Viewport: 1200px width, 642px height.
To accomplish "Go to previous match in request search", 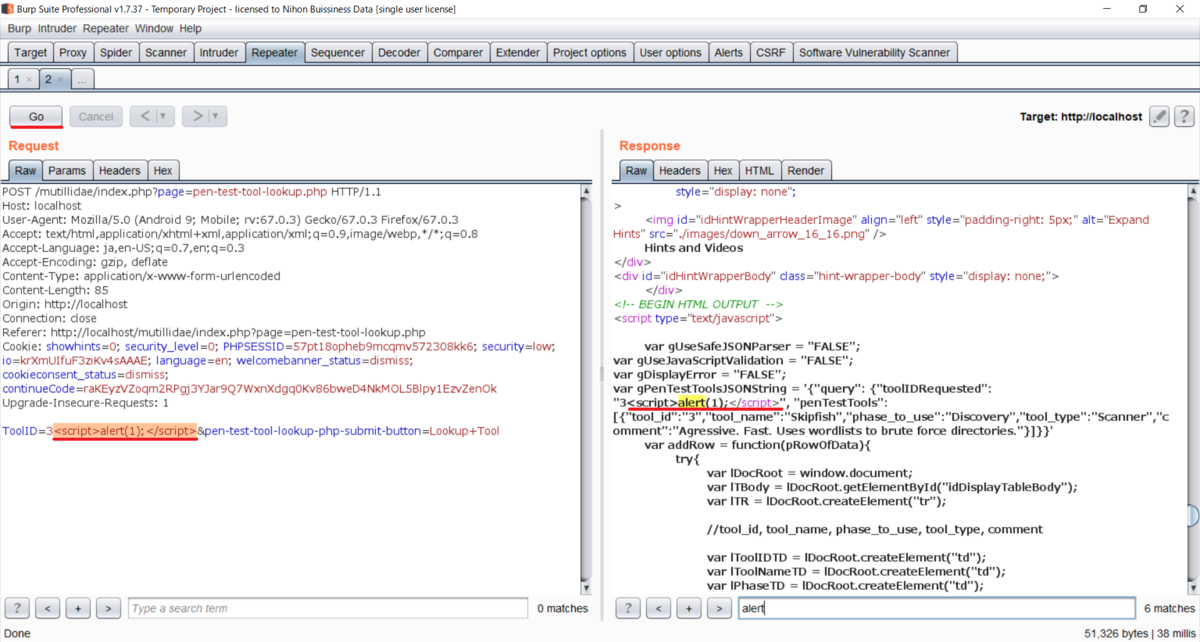I will 47,608.
